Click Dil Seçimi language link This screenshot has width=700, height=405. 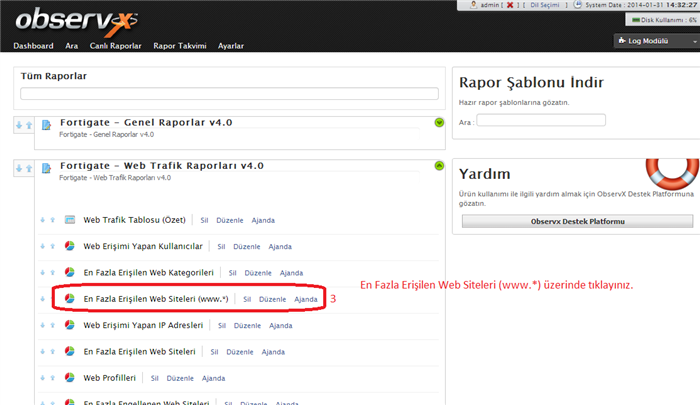click(545, 5)
